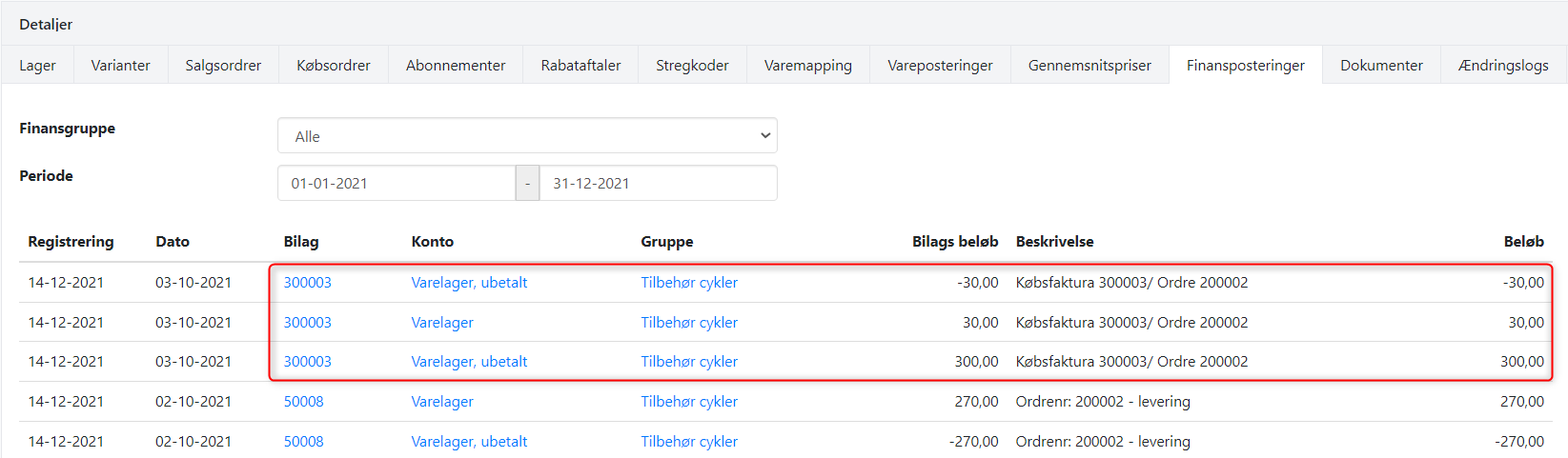The width and height of the screenshot is (1568, 458).
Task: Open the Varianter tab
Action: coord(120,66)
